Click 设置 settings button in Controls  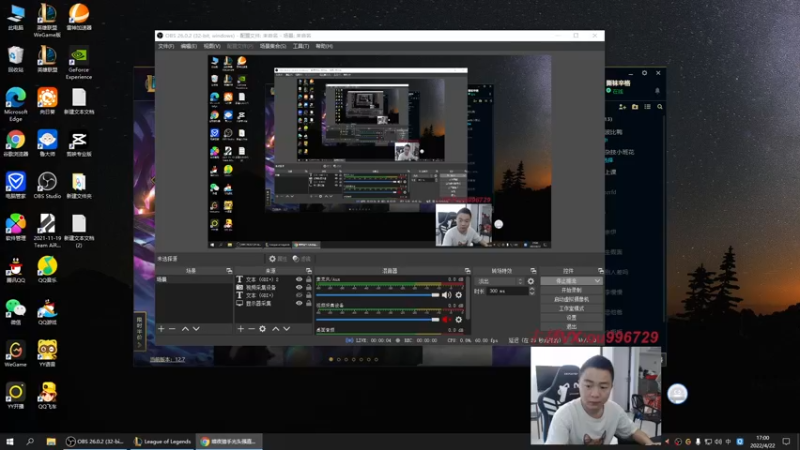coord(571,317)
